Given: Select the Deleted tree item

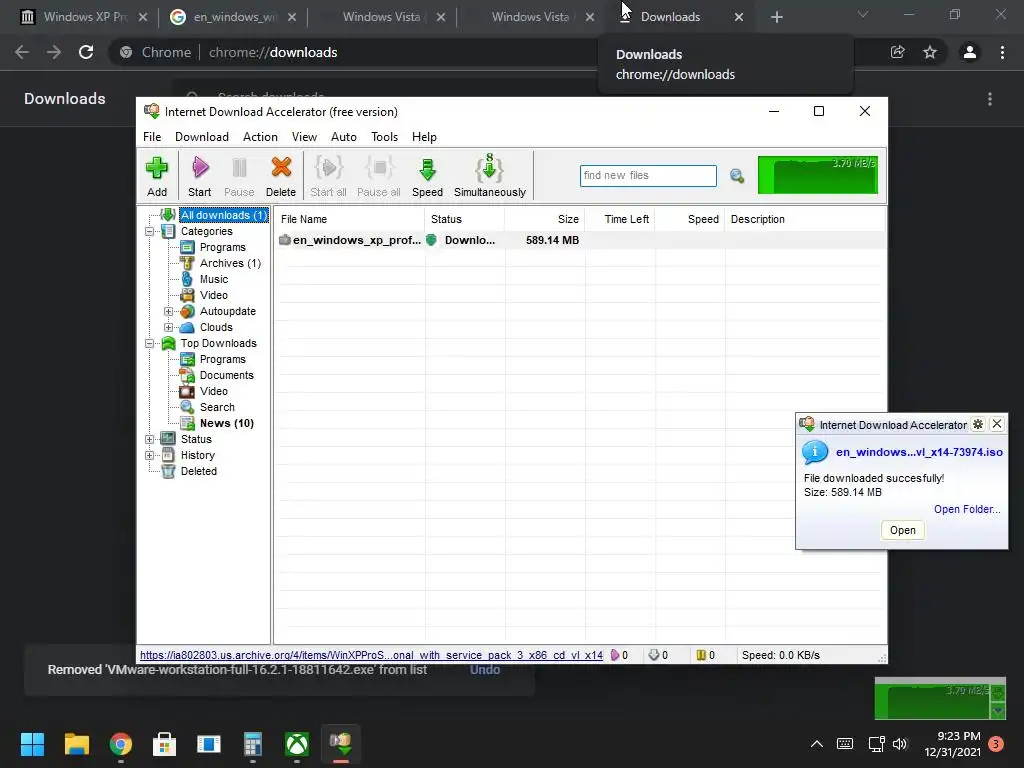Looking at the screenshot, I should click(x=199, y=472).
